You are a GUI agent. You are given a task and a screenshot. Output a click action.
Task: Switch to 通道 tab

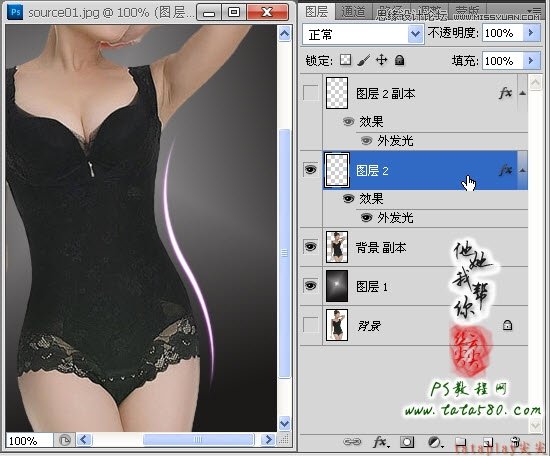click(353, 12)
